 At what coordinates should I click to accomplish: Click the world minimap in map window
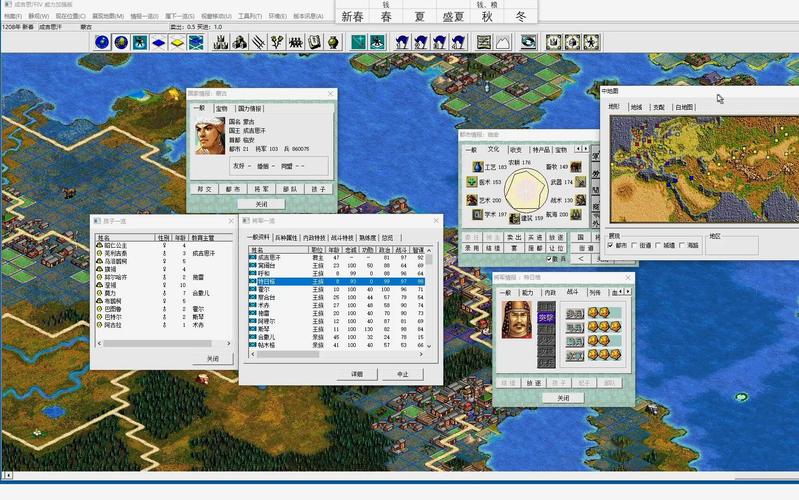click(704, 169)
